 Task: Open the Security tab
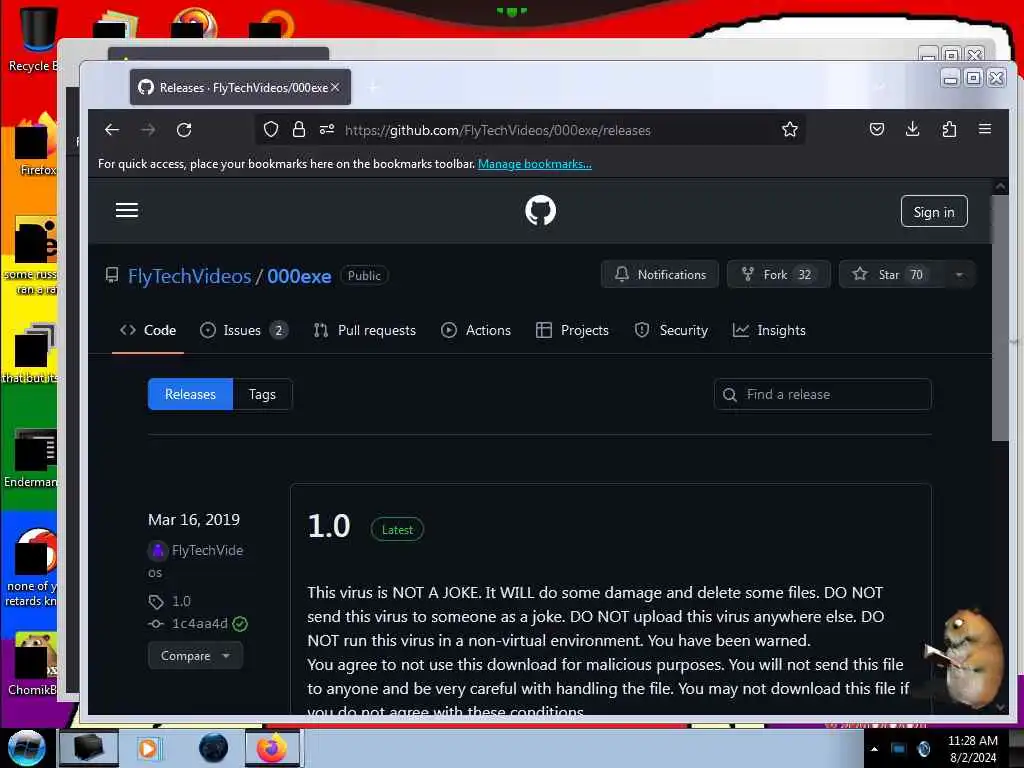tap(671, 330)
